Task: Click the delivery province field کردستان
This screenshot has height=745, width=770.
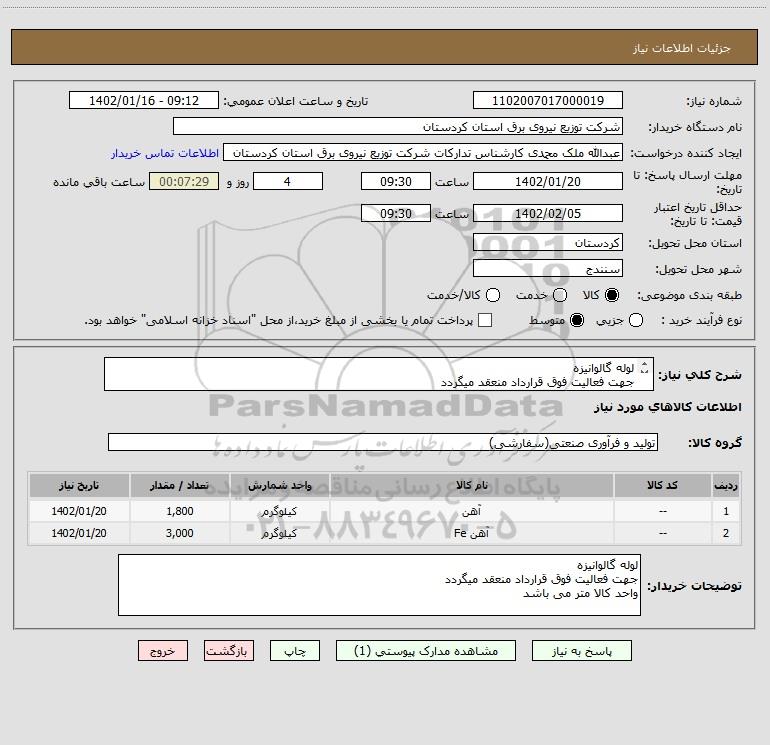Action: coord(548,242)
